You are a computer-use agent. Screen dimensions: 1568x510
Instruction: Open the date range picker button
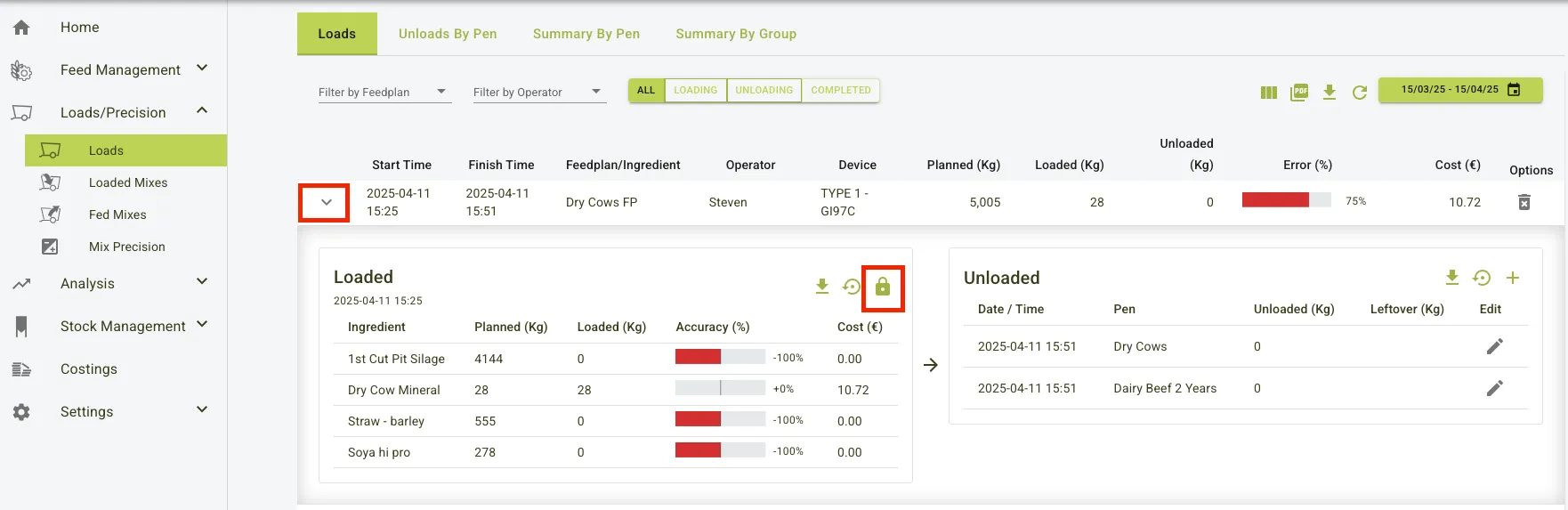(1459, 90)
